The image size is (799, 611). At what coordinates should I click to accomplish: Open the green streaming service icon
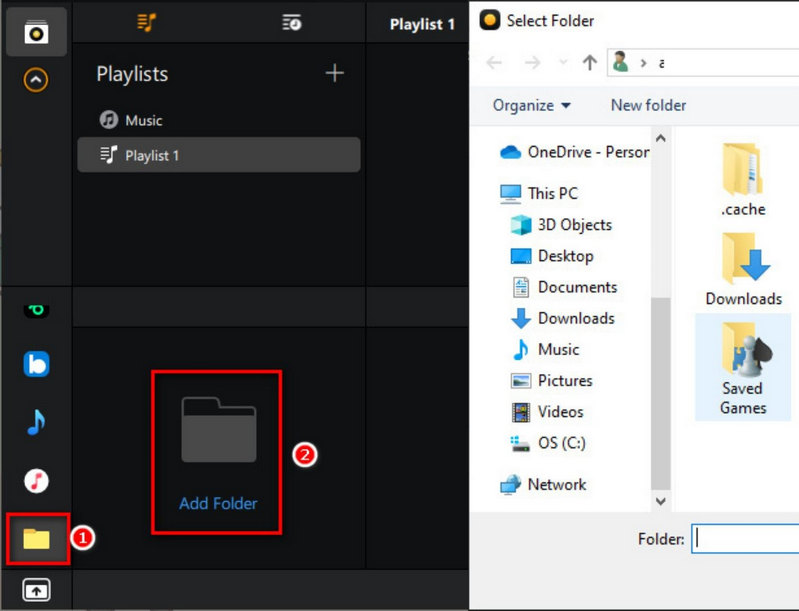[36, 310]
